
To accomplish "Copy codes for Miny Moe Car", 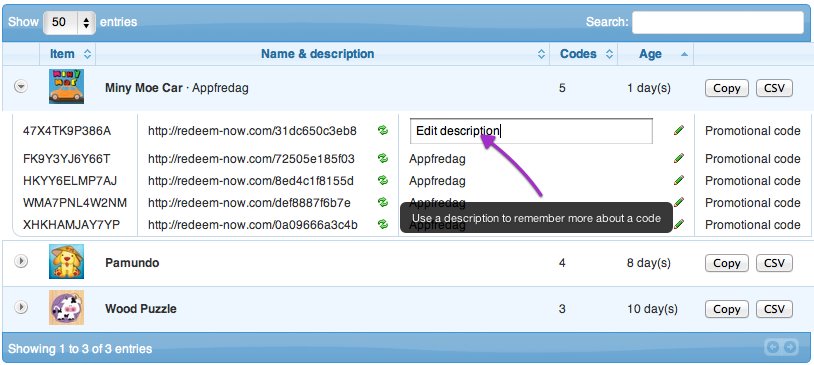I will (x=726, y=88).
